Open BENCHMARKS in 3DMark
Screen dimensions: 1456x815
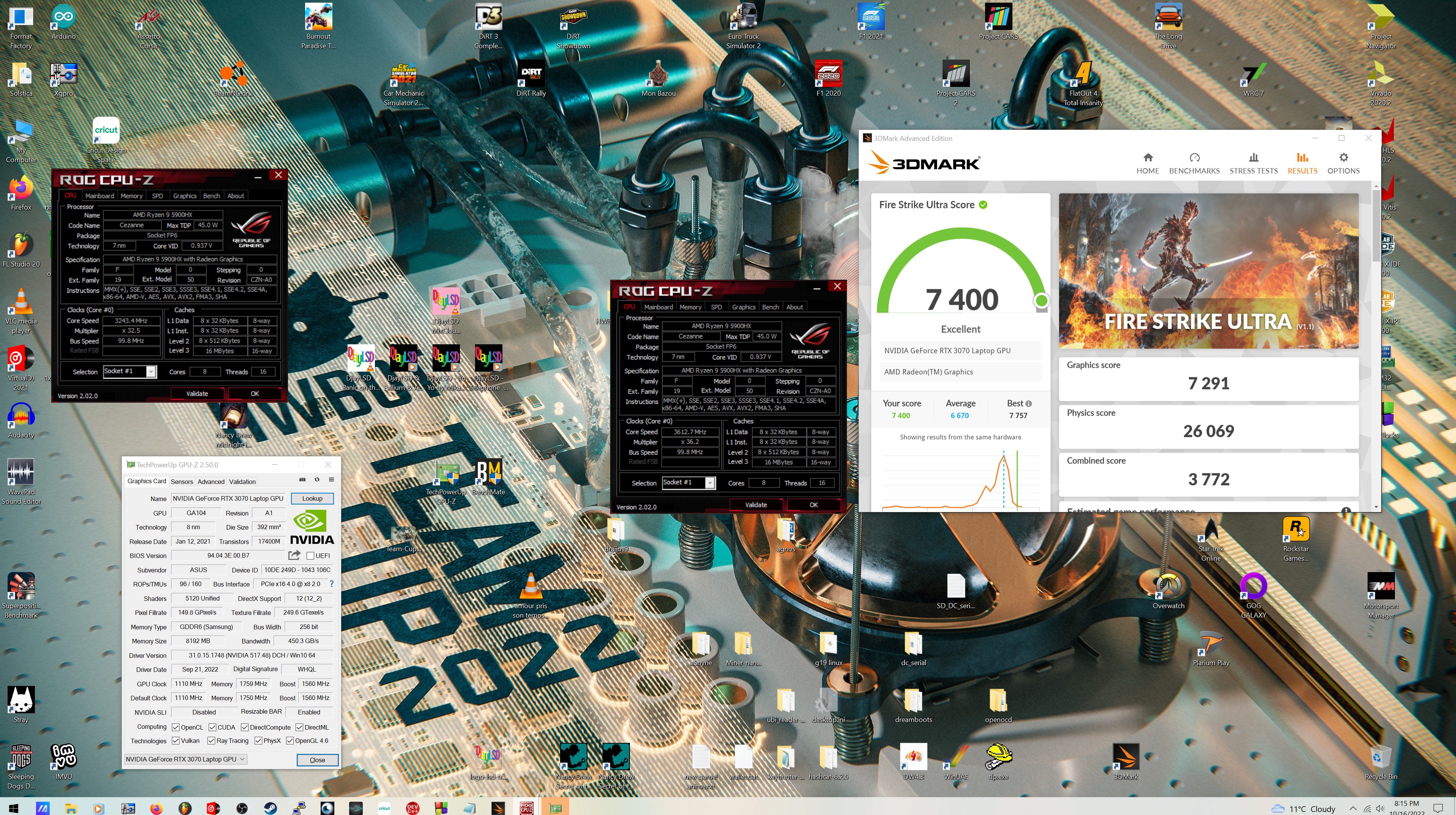[x=1194, y=164]
